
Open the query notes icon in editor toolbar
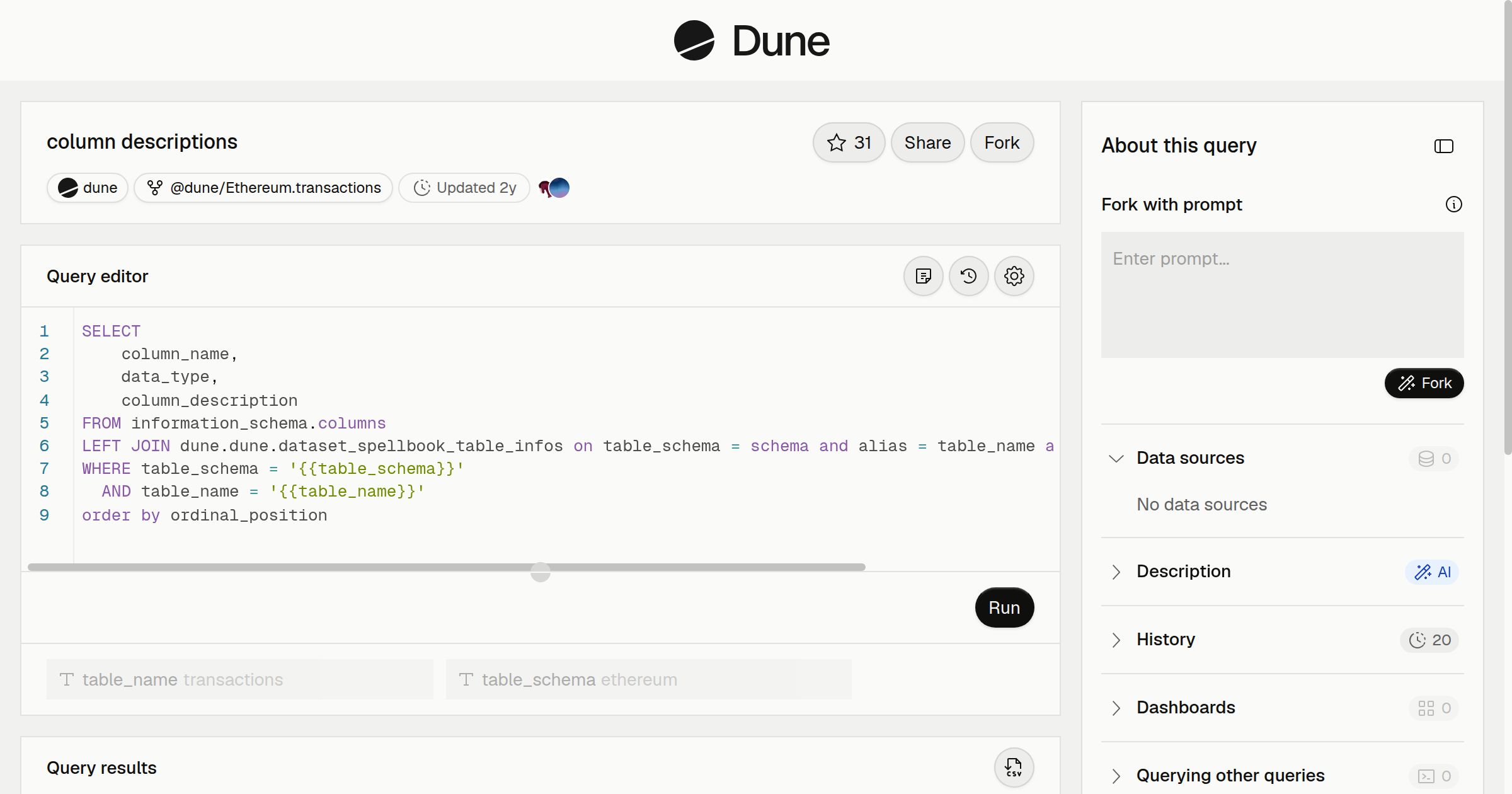click(923, 276)
